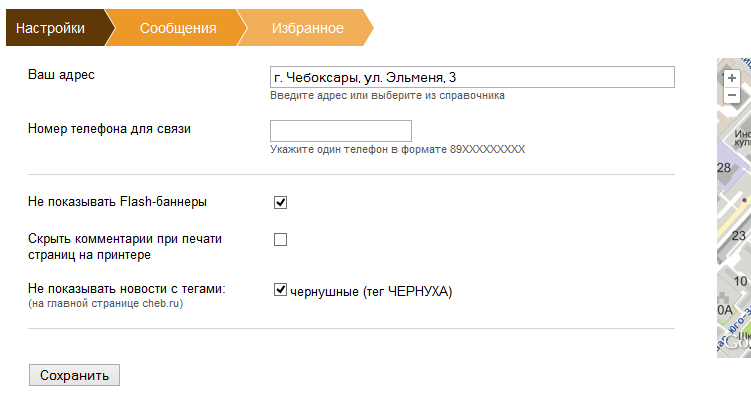Click the Google logo on the map
The height and width of the screenshot is (396, 751).
pos(738,342)
